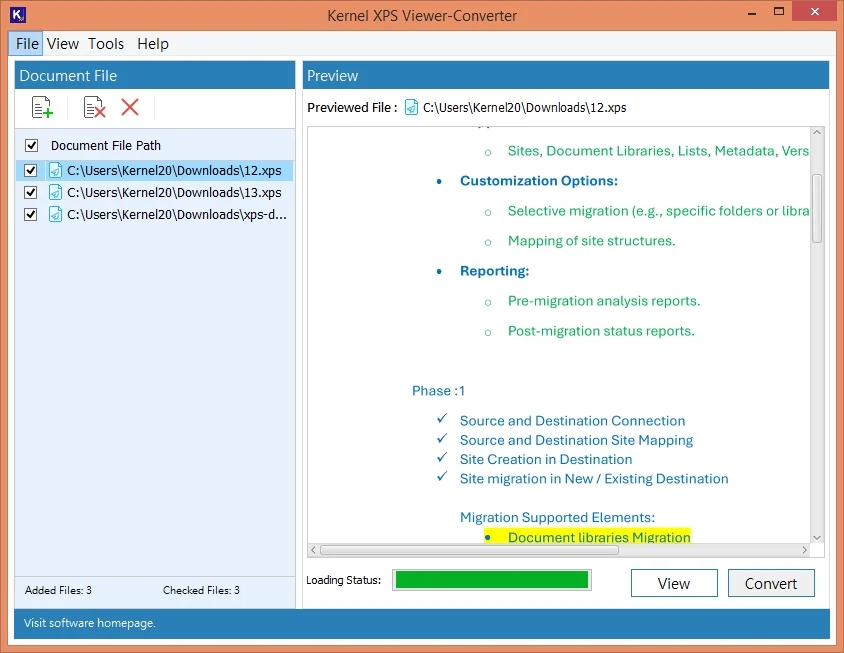
Task: Click the XPS file icon beside 12.xps row
Action: coord(55,171)
